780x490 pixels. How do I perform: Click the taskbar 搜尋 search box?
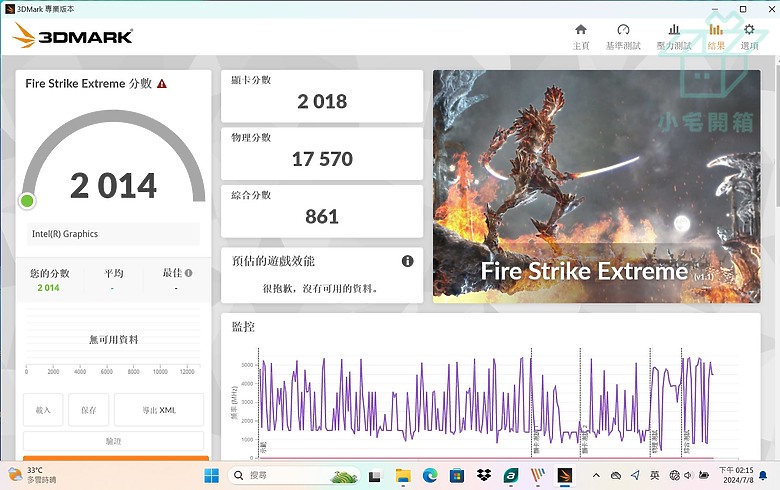click(x=294, y=476)
